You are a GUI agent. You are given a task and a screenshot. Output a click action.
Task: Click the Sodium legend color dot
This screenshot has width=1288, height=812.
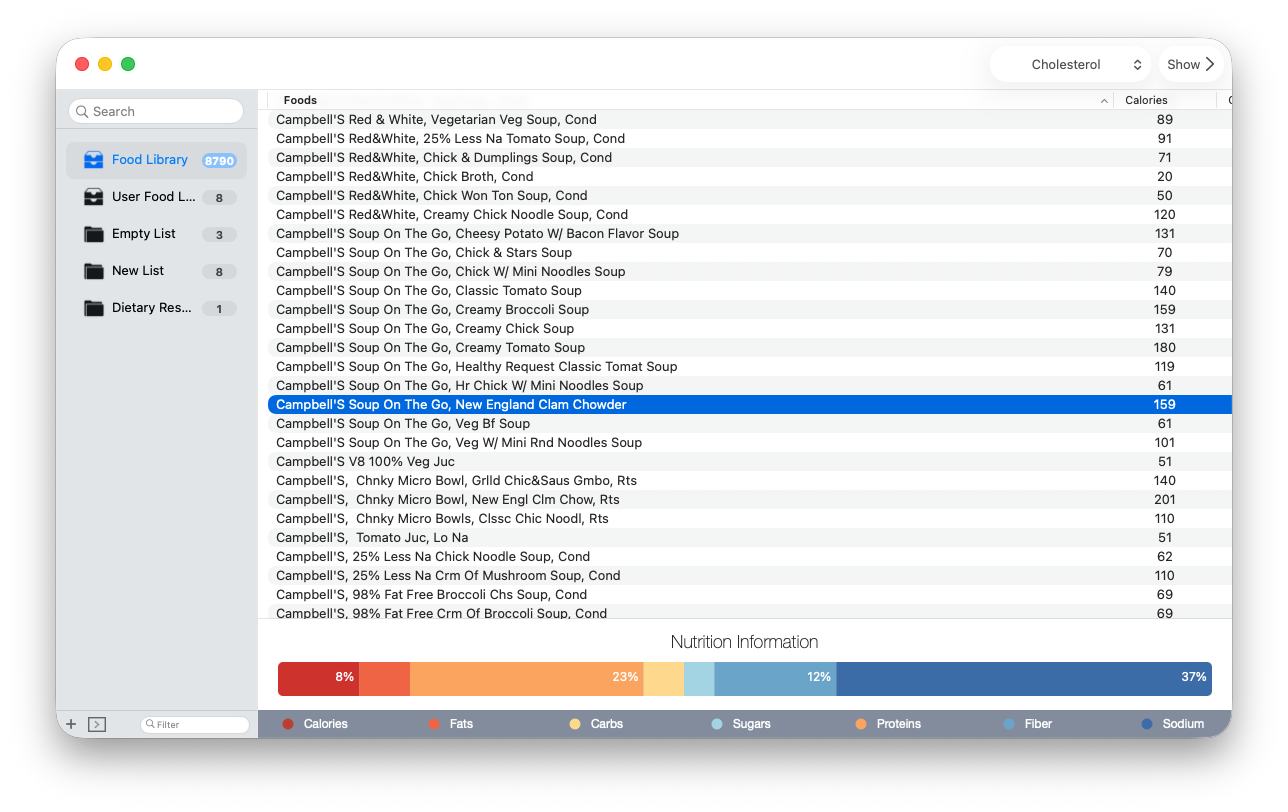[x=1147, y=724]
